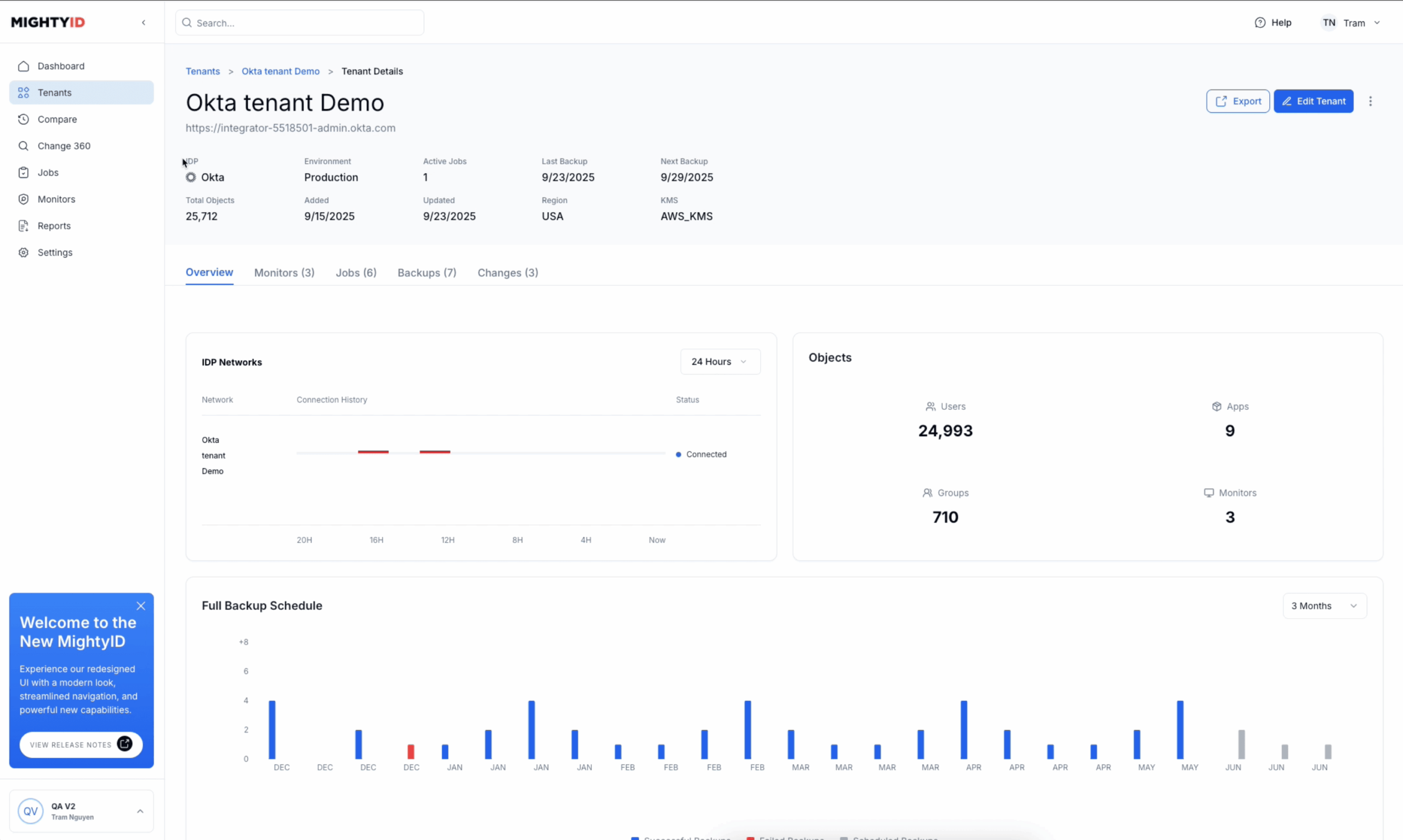Click the Edit Tenant button
This screenshot has height=840, width=1403.
[1313, 101]
